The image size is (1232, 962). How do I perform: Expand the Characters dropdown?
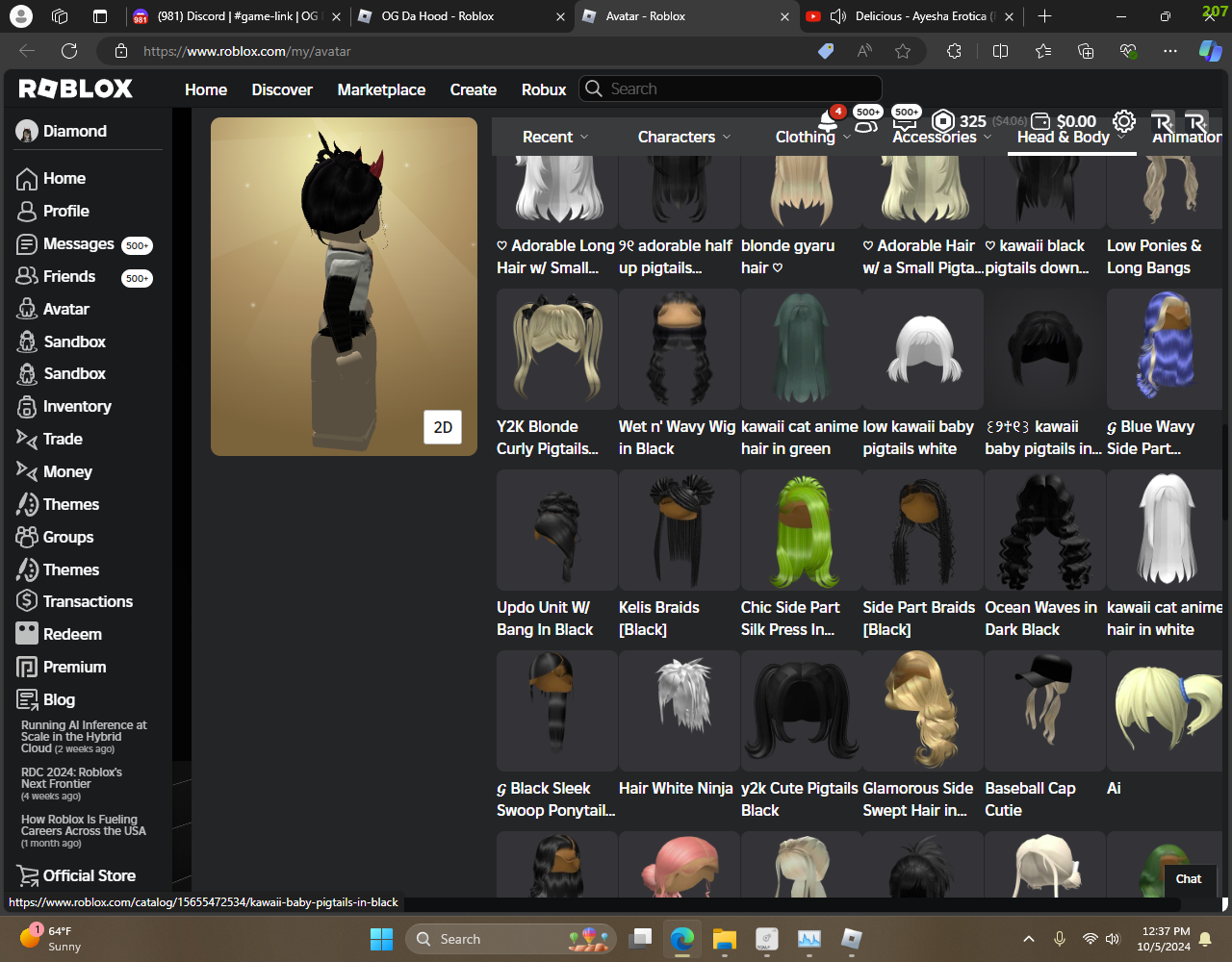(684, 137)
